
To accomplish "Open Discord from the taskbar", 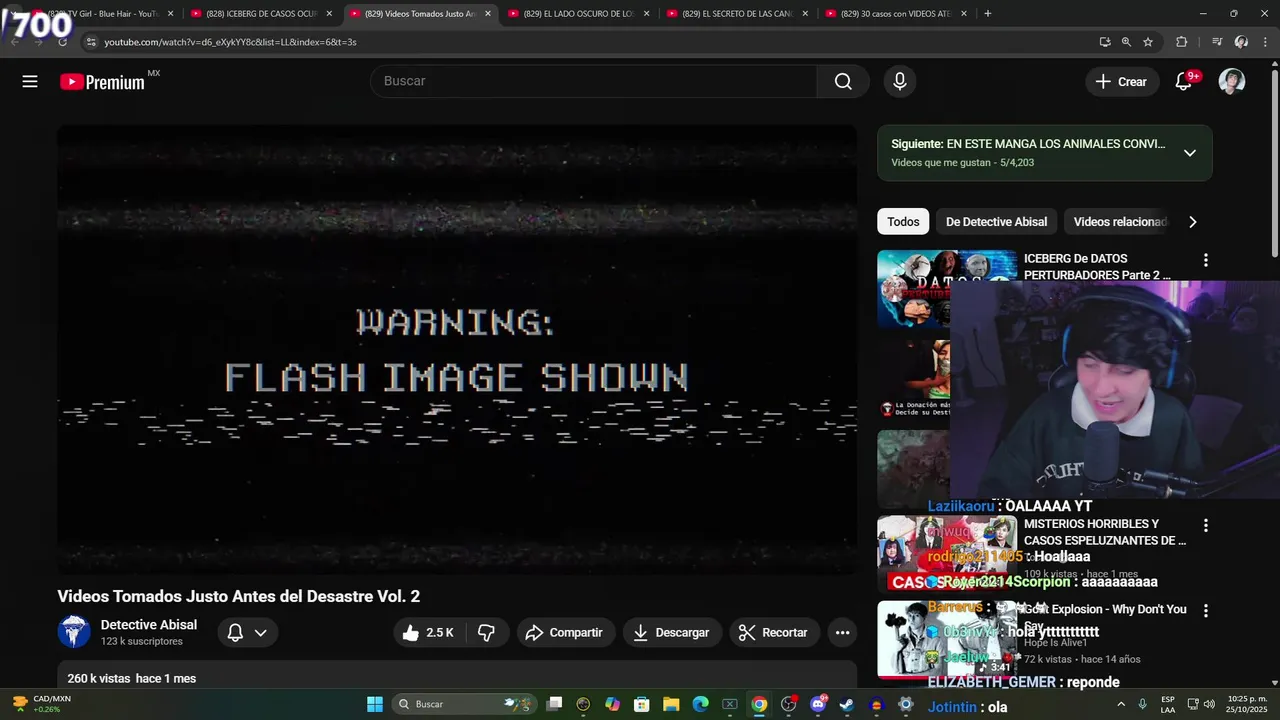I will click(x=818, y=704).
